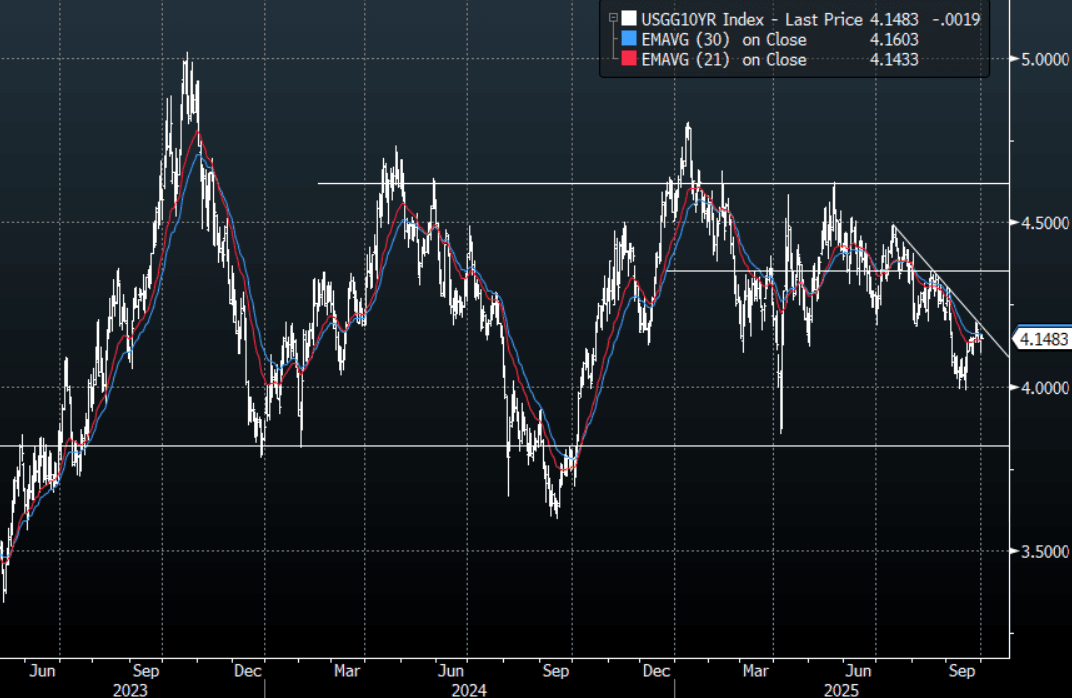This screenshot has width=1072, height=698.
Task: Click the red EMAVG (21) swatch
Action: 627,60
